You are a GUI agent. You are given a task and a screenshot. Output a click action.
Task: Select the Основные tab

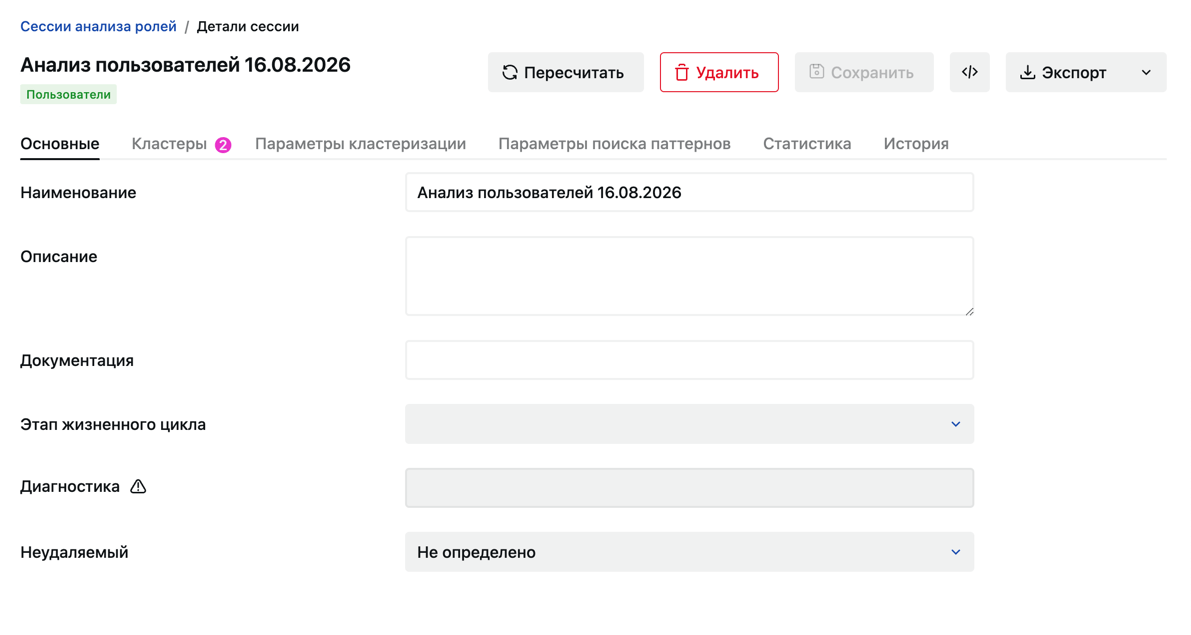(60, 144)
